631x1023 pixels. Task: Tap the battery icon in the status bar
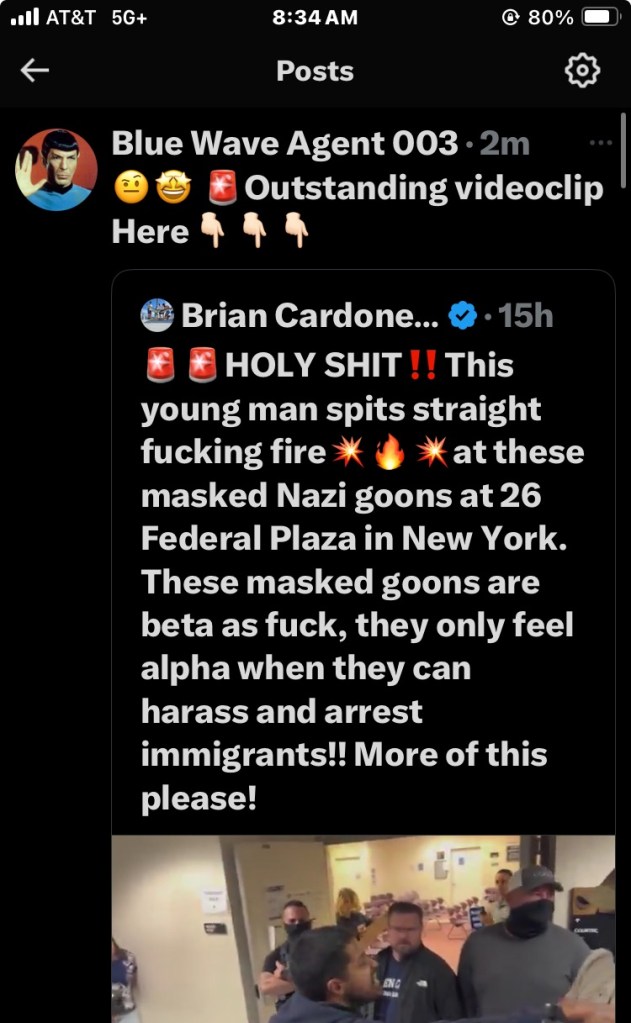point(601,17)
